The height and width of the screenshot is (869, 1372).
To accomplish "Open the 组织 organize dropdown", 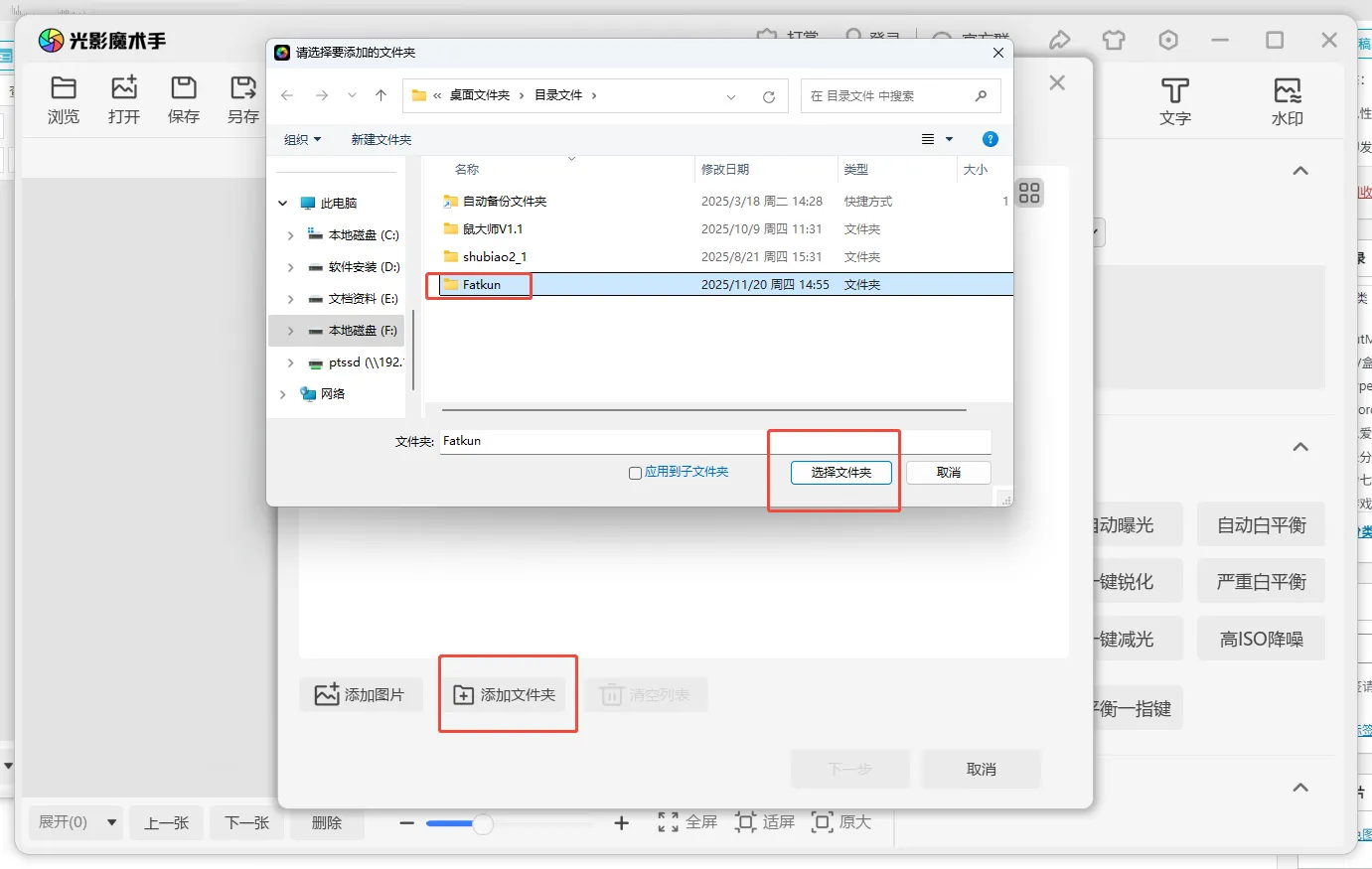I will pos(302,139).
